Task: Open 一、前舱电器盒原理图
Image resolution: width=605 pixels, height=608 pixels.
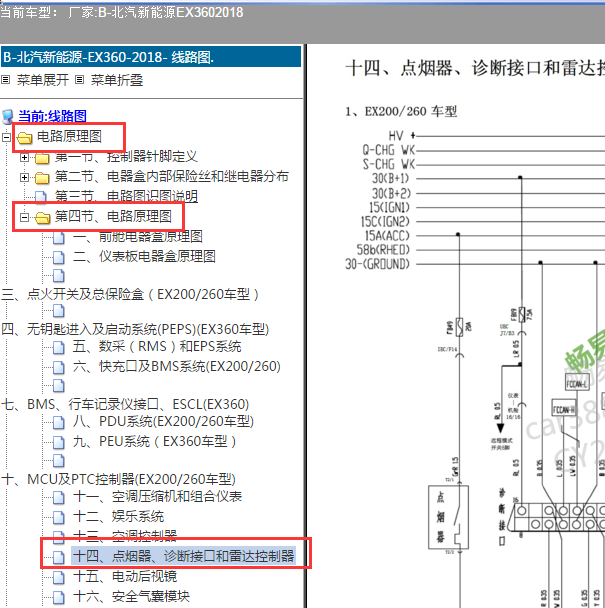Action: click(138, 237)
